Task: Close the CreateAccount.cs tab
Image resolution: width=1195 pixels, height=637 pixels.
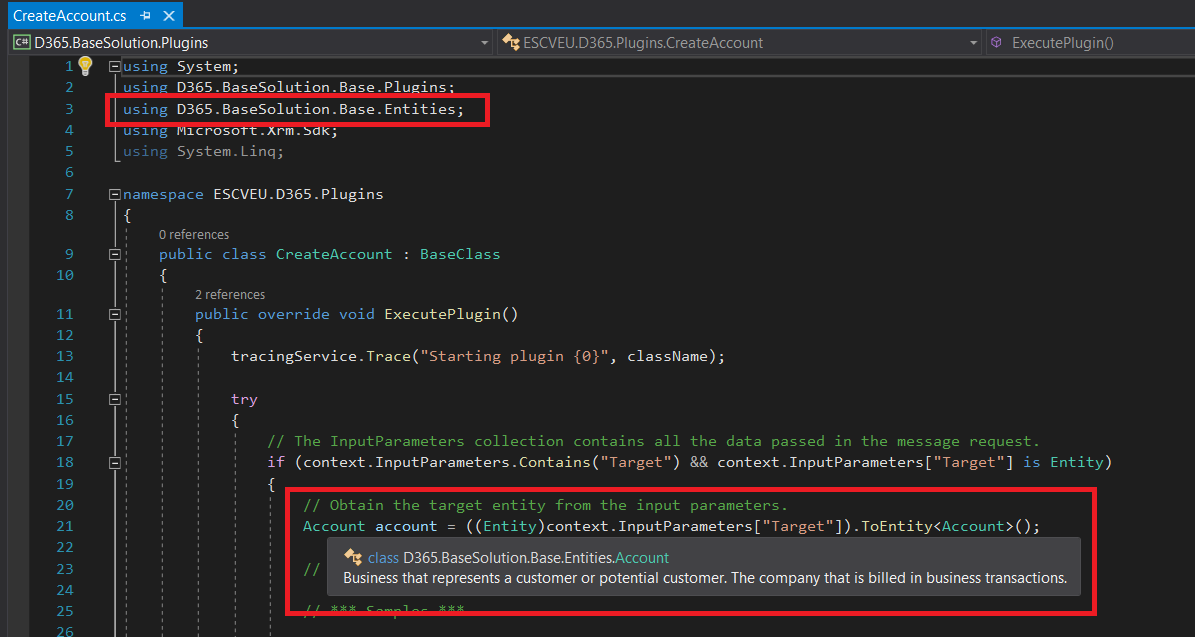Action: (168, 16)
